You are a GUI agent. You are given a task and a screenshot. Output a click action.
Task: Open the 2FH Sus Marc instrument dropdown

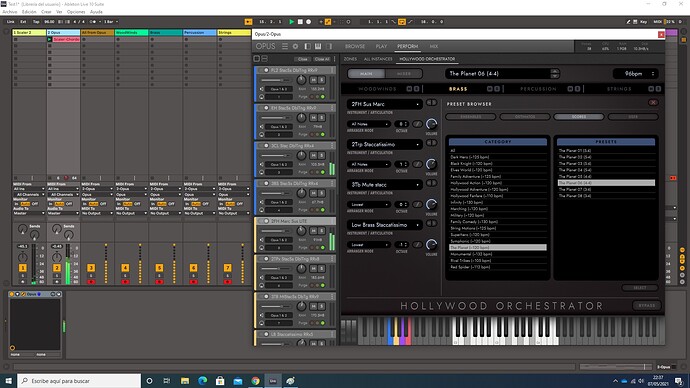tap(385, 104)
